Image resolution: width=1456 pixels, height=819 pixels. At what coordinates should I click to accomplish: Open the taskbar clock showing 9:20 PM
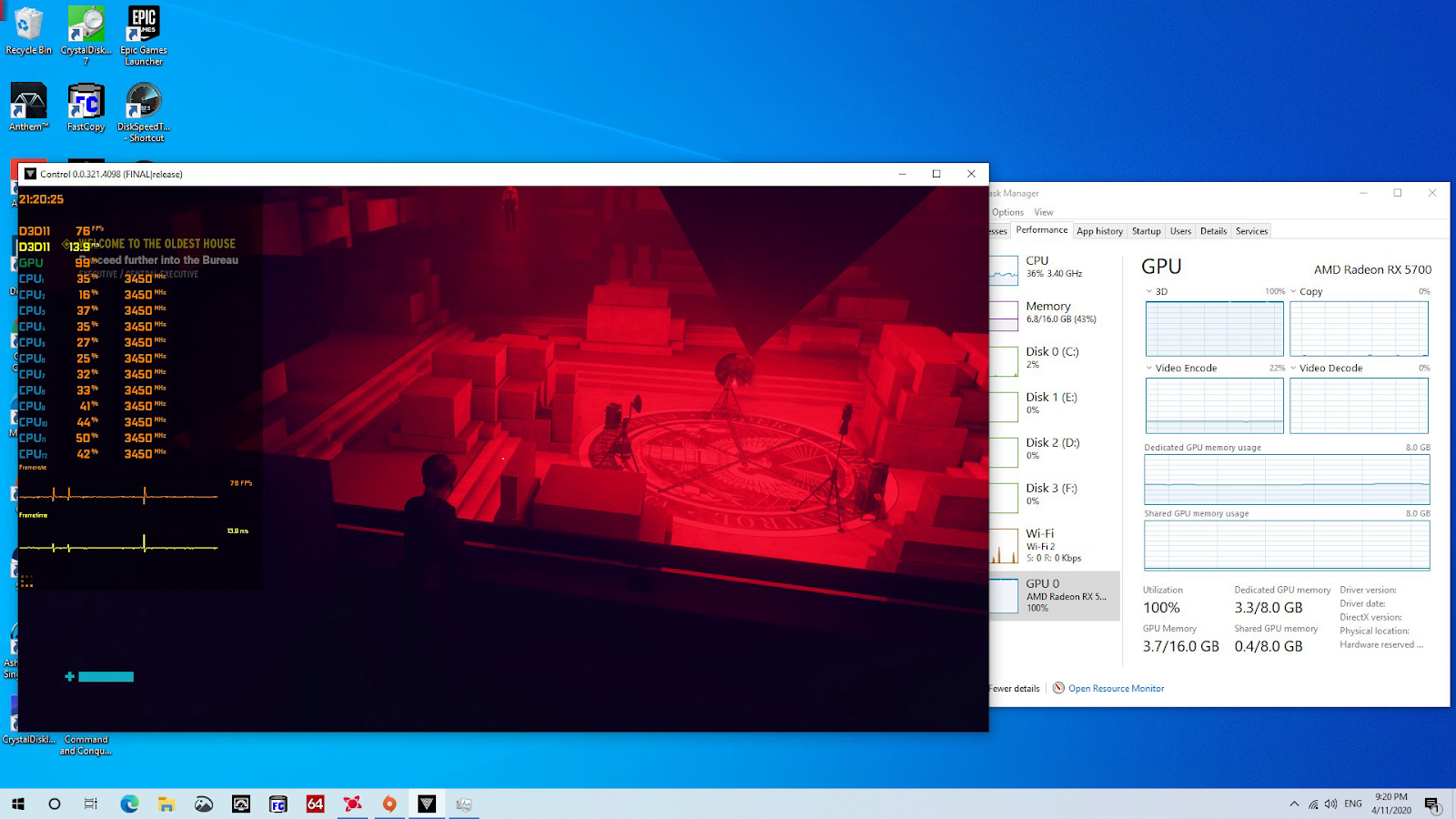click(1391, 804)
